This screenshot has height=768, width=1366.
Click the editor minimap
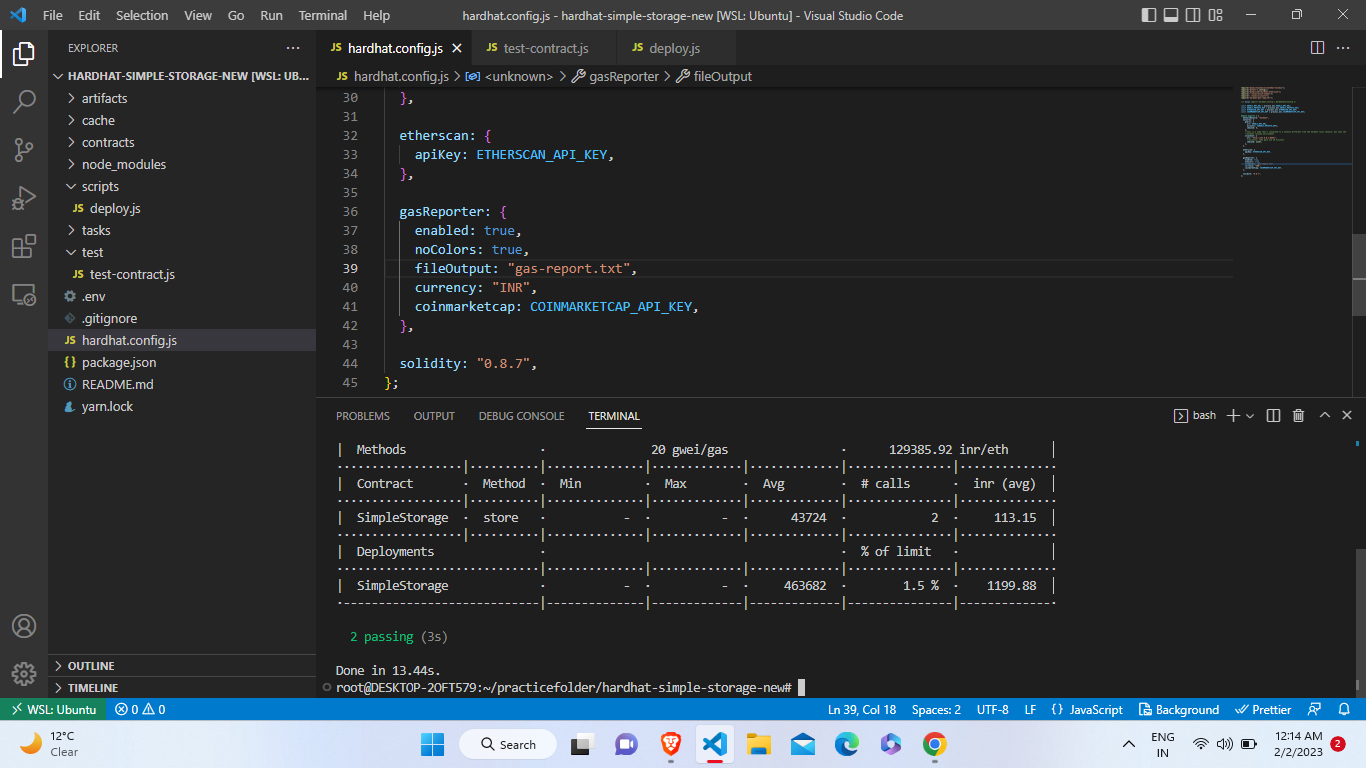(1294, 132)
